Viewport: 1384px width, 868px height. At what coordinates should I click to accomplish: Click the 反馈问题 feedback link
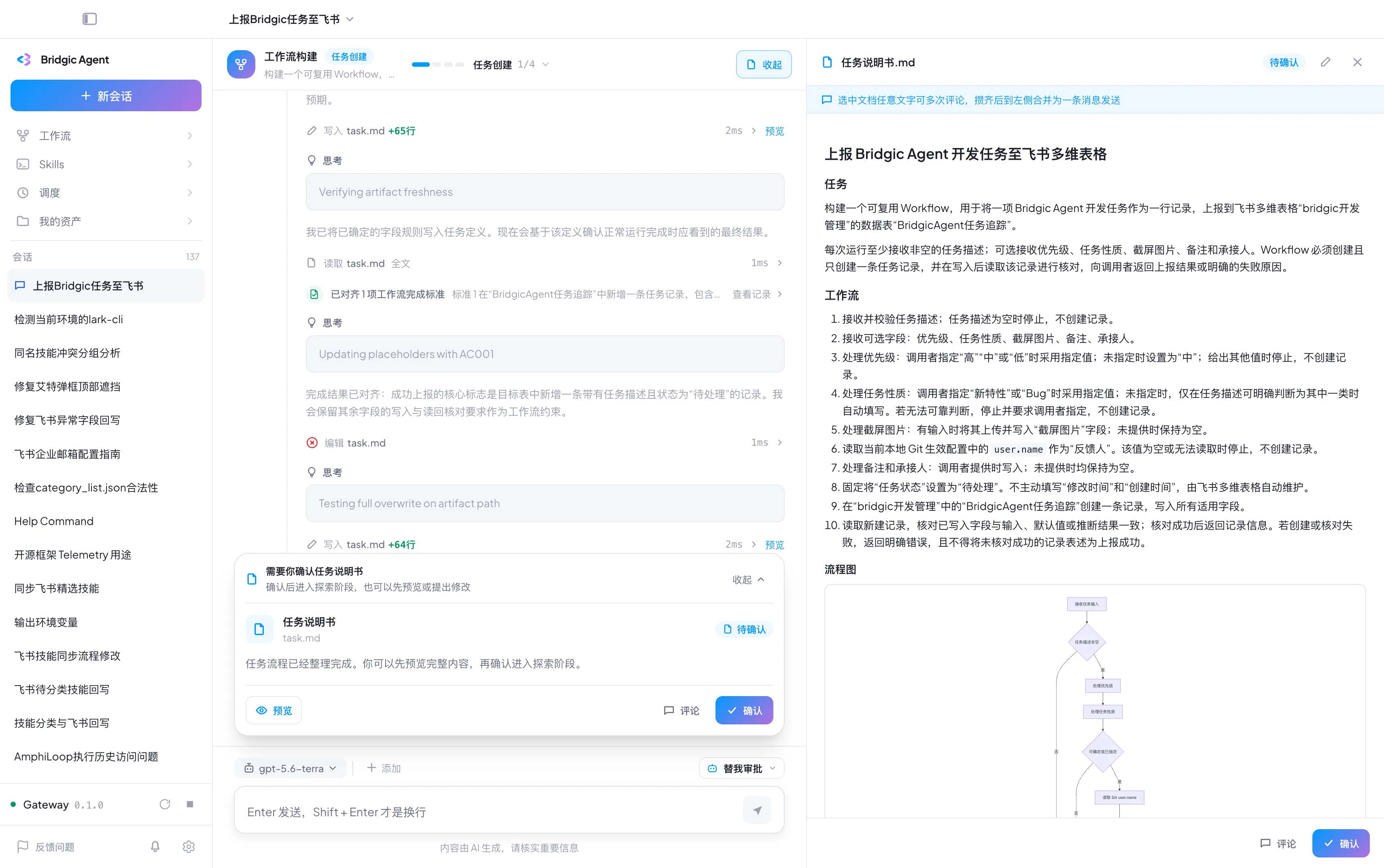point(46,847)
